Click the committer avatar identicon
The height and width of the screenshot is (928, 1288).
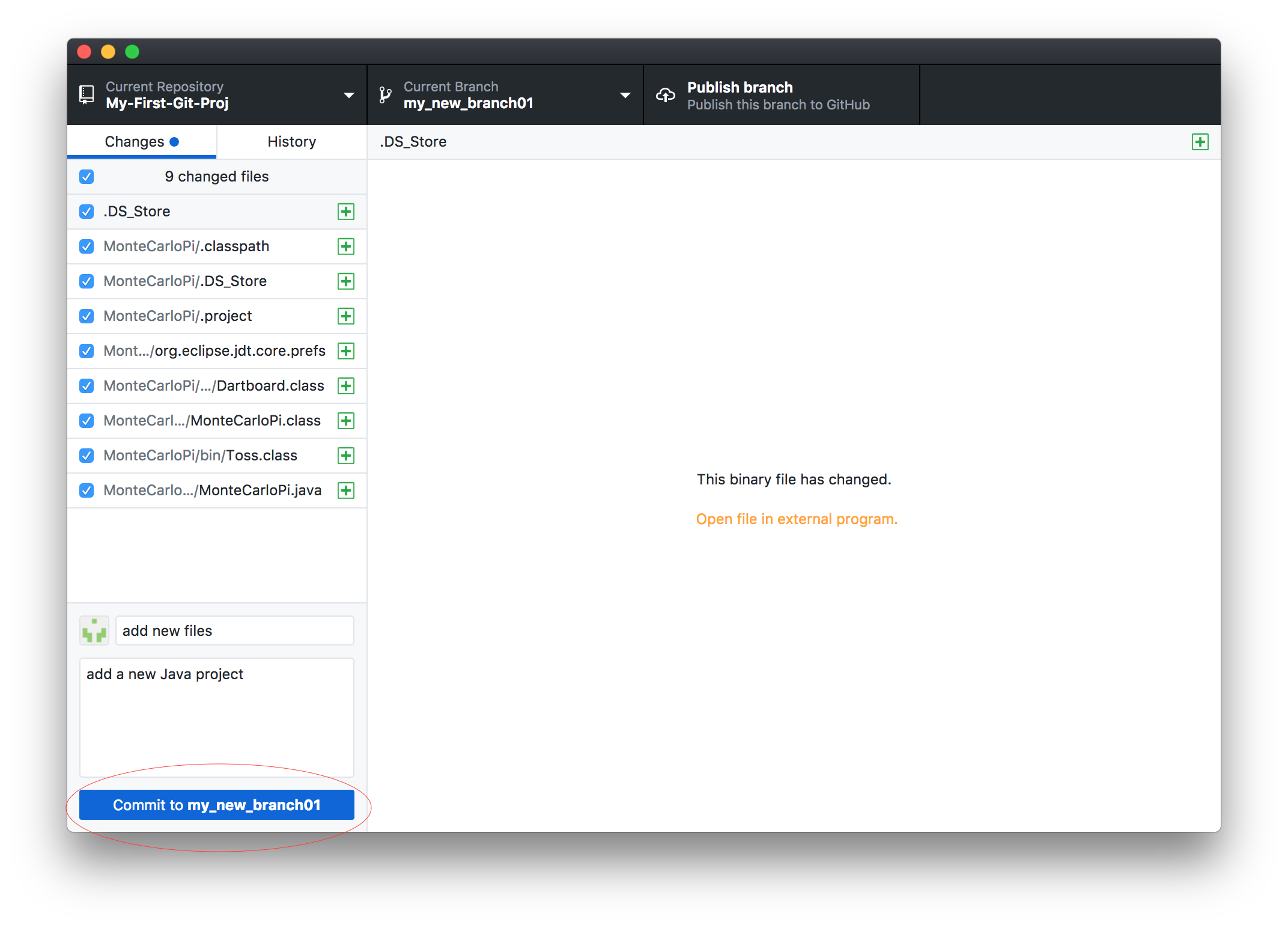coord(94,631)
